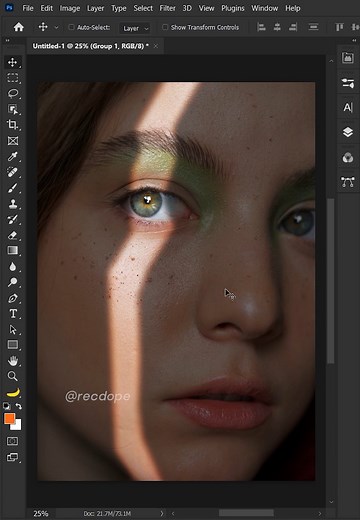Open the Layer auto-select dropdown

(135, 28)
